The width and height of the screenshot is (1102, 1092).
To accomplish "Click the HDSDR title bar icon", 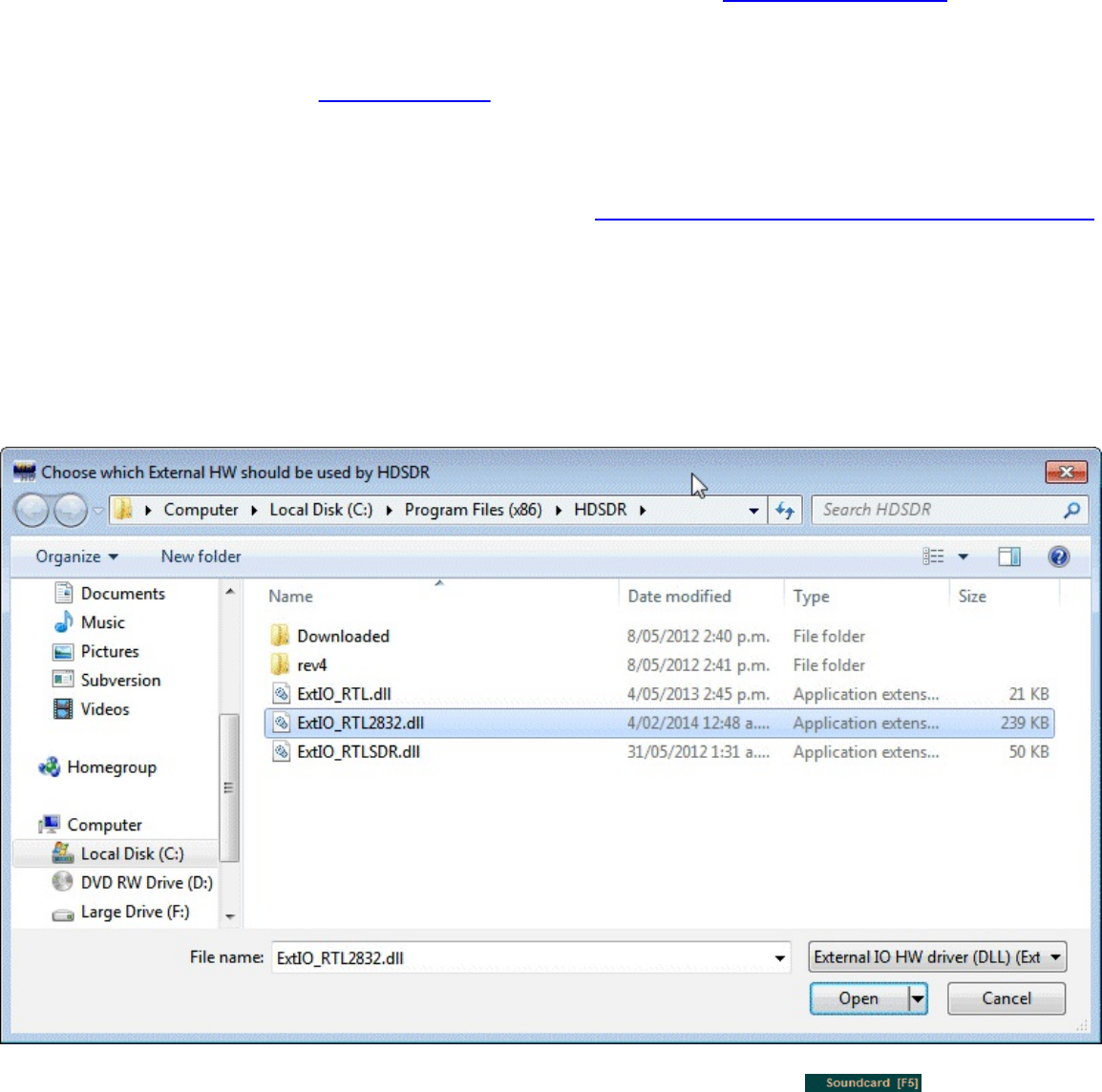I will click(25, 472).
